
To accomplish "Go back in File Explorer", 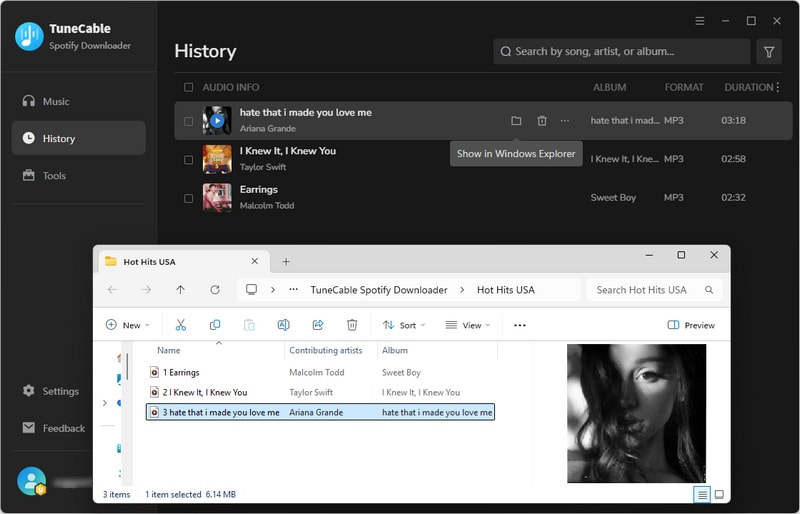I will coord(112,290).
